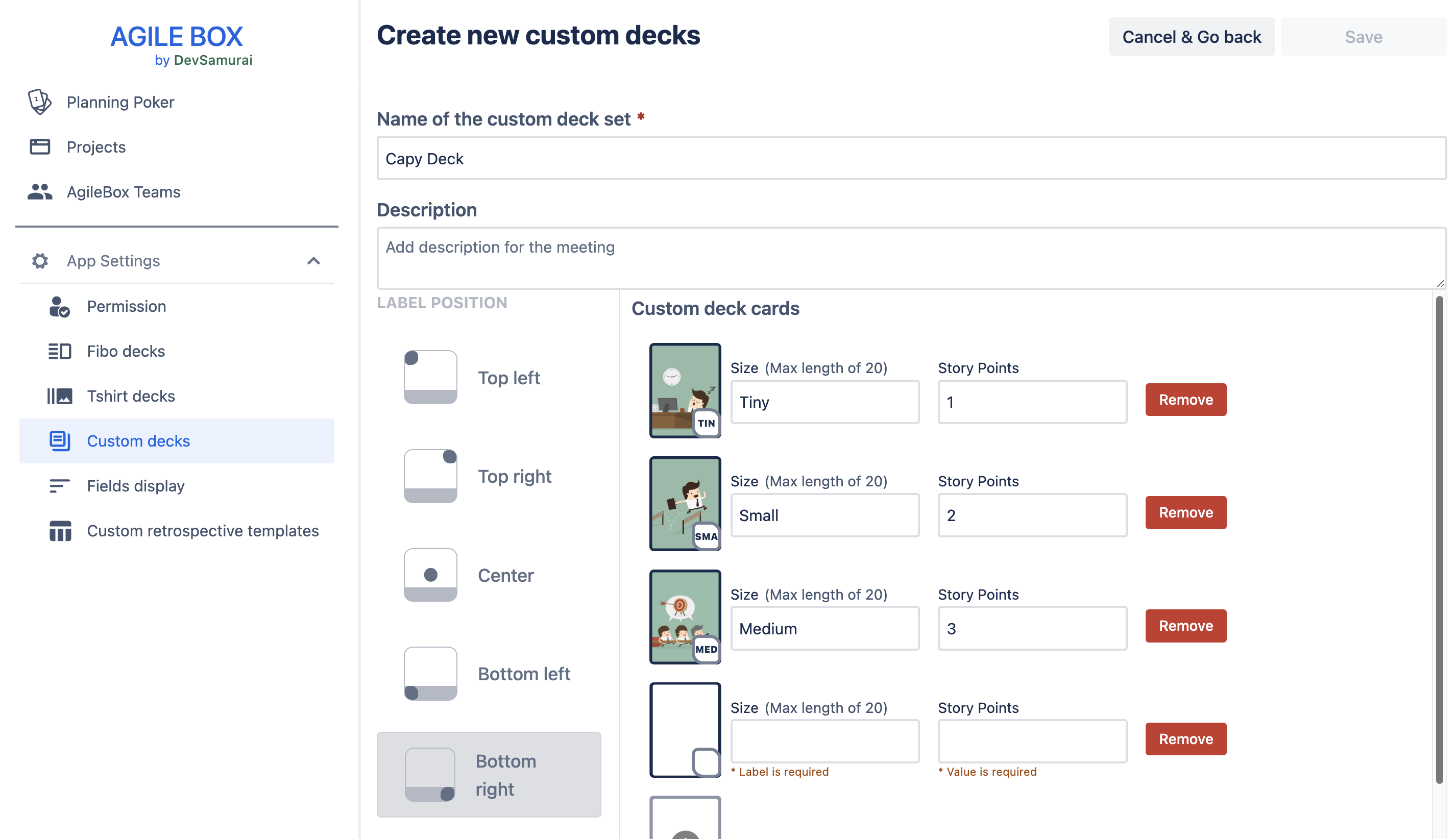Image resolution: width=1456 pixels, height=839 pixels.
Task: Remove the Small card
Action: click(1185, 512)
